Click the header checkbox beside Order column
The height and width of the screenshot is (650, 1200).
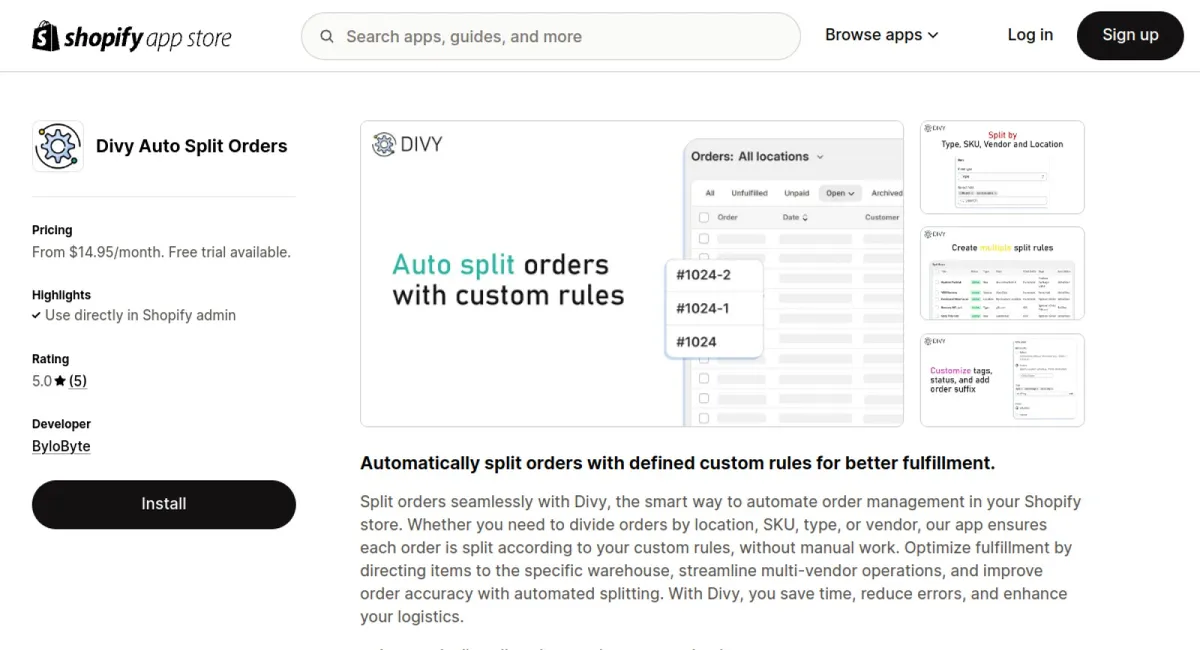pyautogui.click(x=704, y=217)
